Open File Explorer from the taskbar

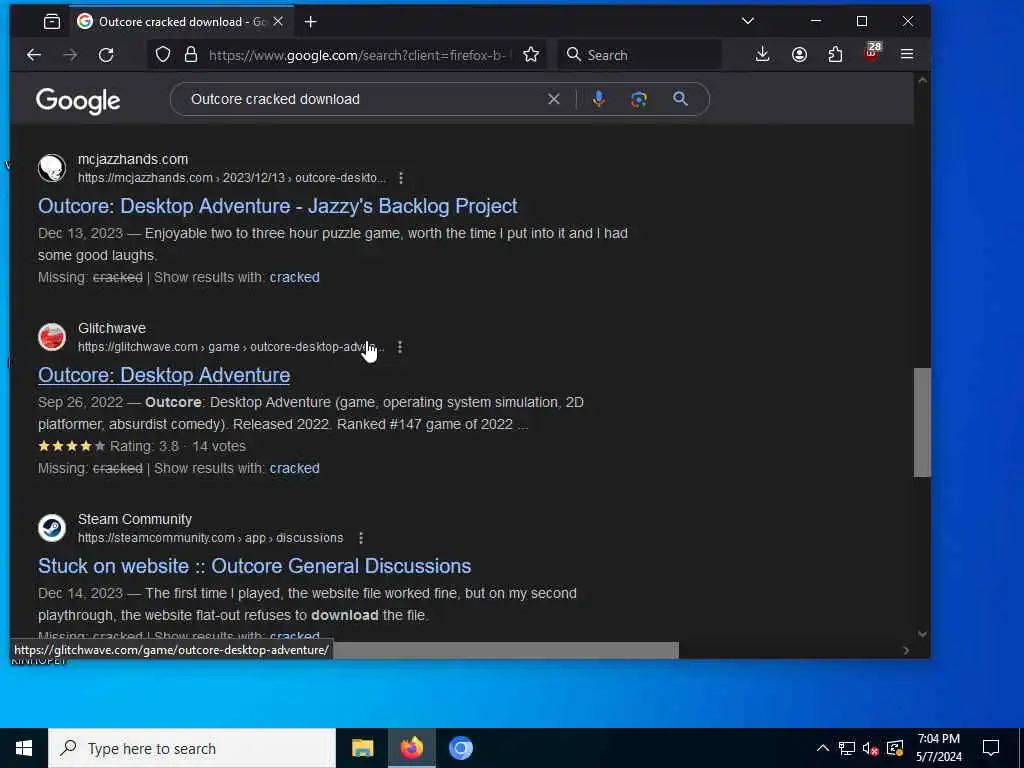362,748
